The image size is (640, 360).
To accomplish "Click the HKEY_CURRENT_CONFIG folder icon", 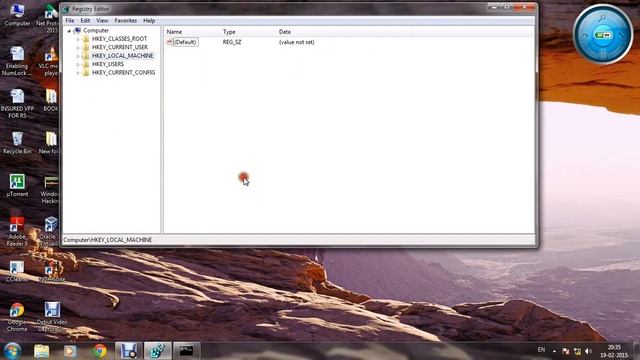I will click(86, 73).
